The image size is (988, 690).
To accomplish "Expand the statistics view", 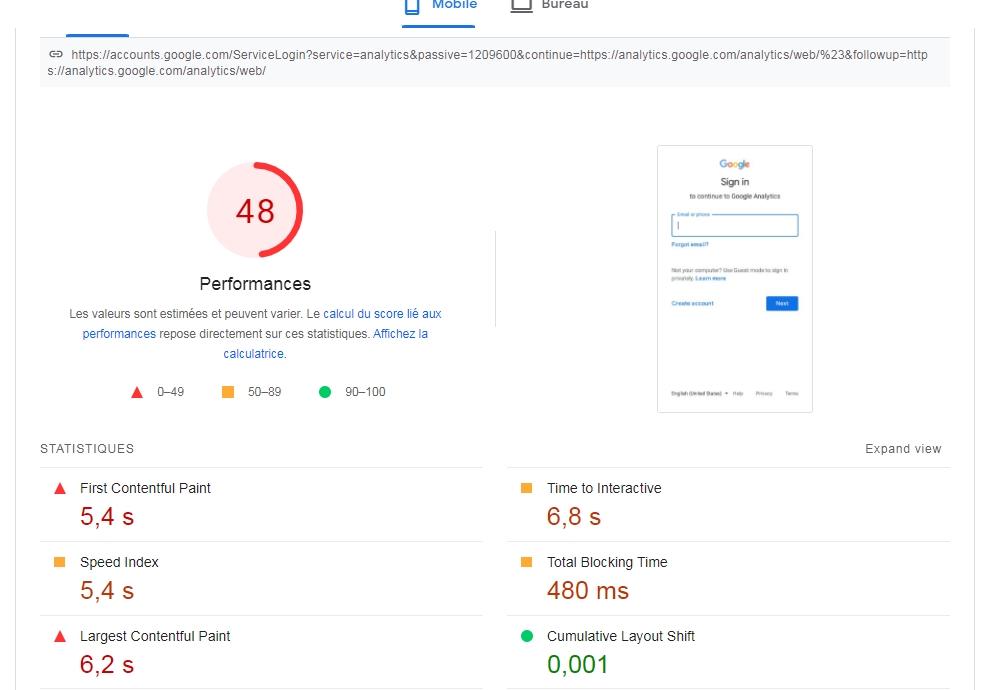I will [902, 449].
